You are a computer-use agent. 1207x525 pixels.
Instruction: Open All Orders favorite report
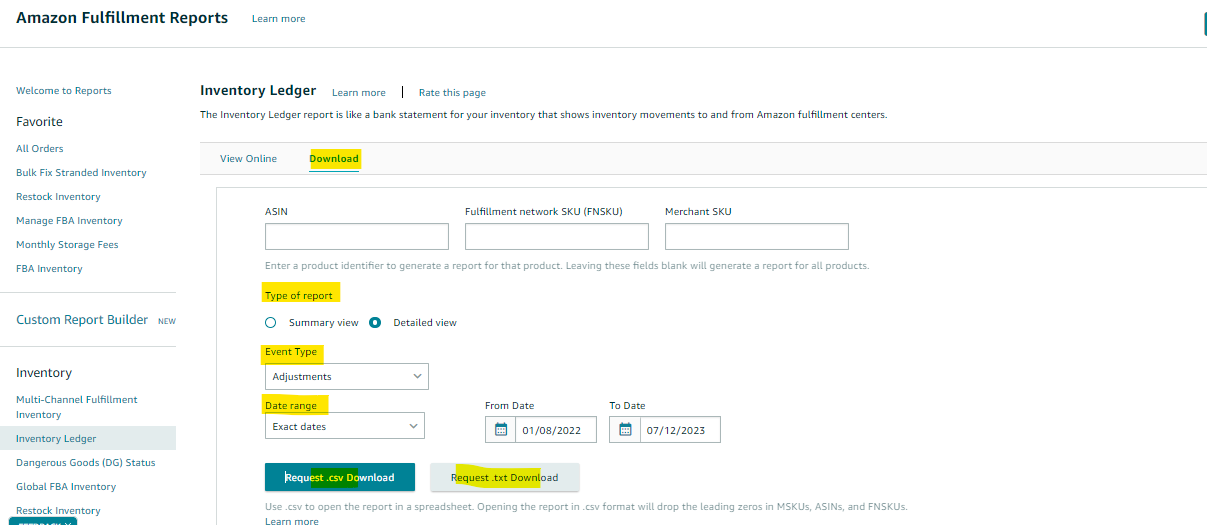[40, 149]
